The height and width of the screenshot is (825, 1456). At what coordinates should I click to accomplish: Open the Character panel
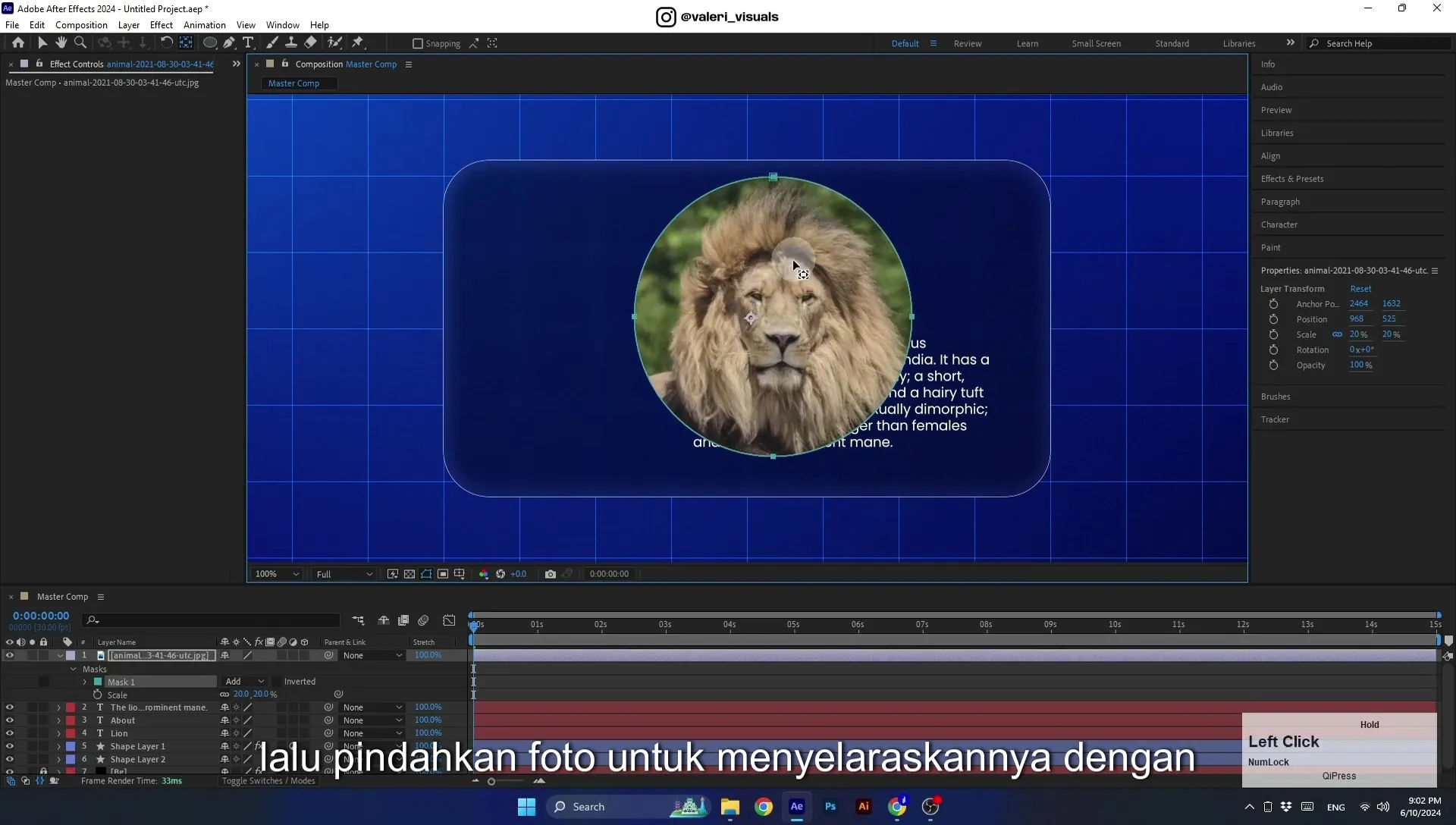point(1279,224)
